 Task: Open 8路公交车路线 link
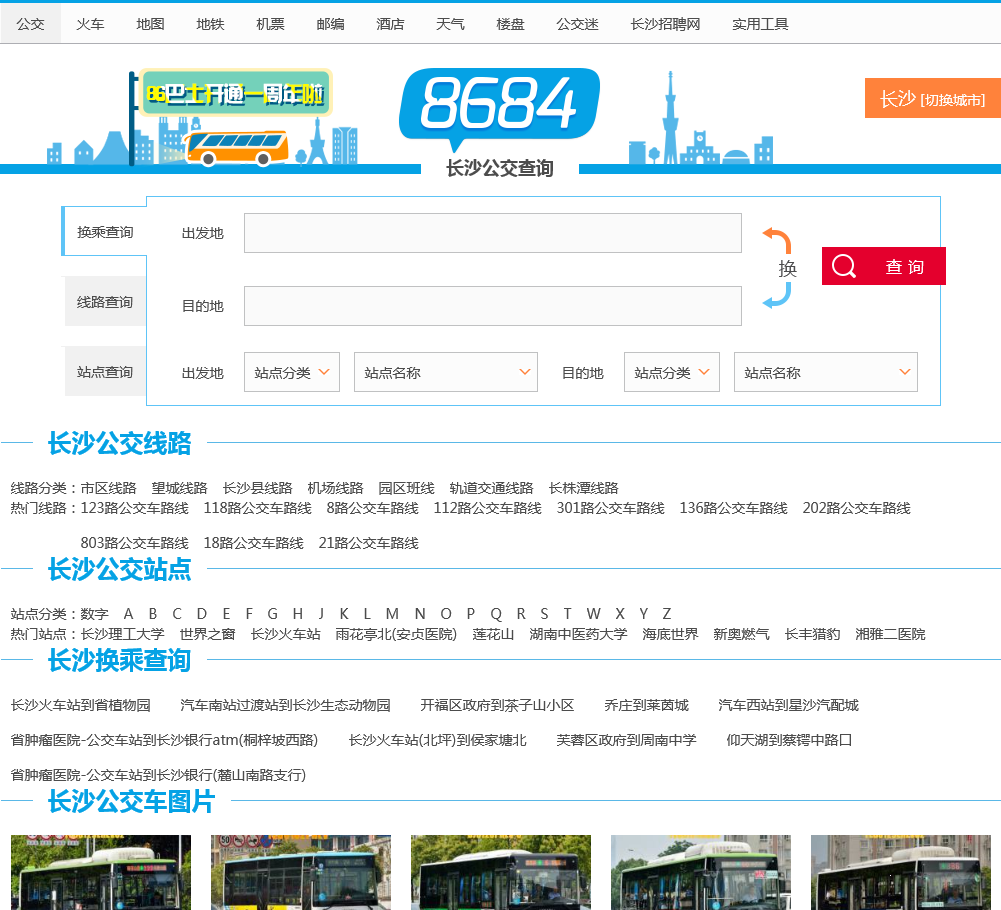(x=373, y=508)
